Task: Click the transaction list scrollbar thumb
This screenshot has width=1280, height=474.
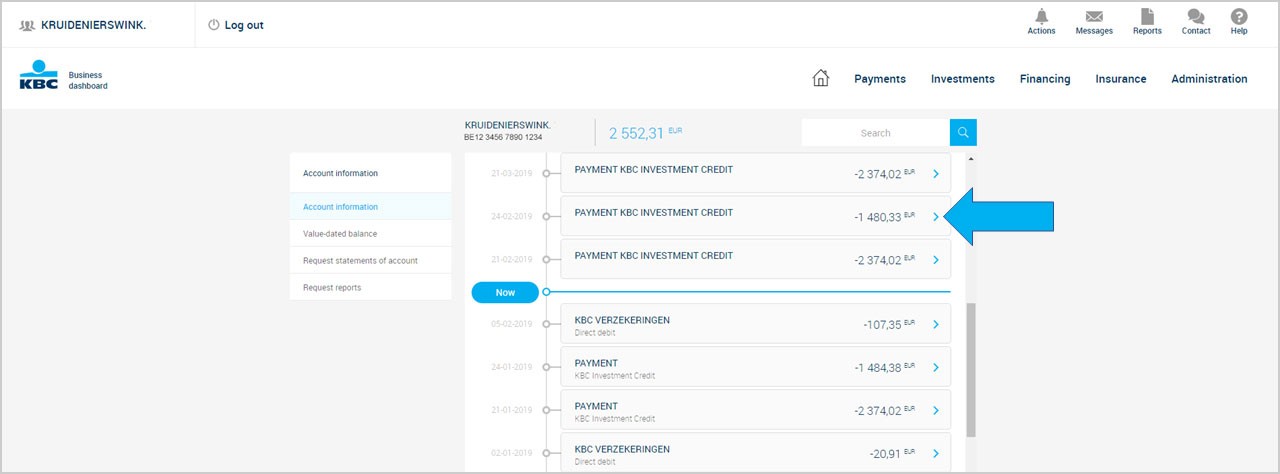Action: pos(971,370)
